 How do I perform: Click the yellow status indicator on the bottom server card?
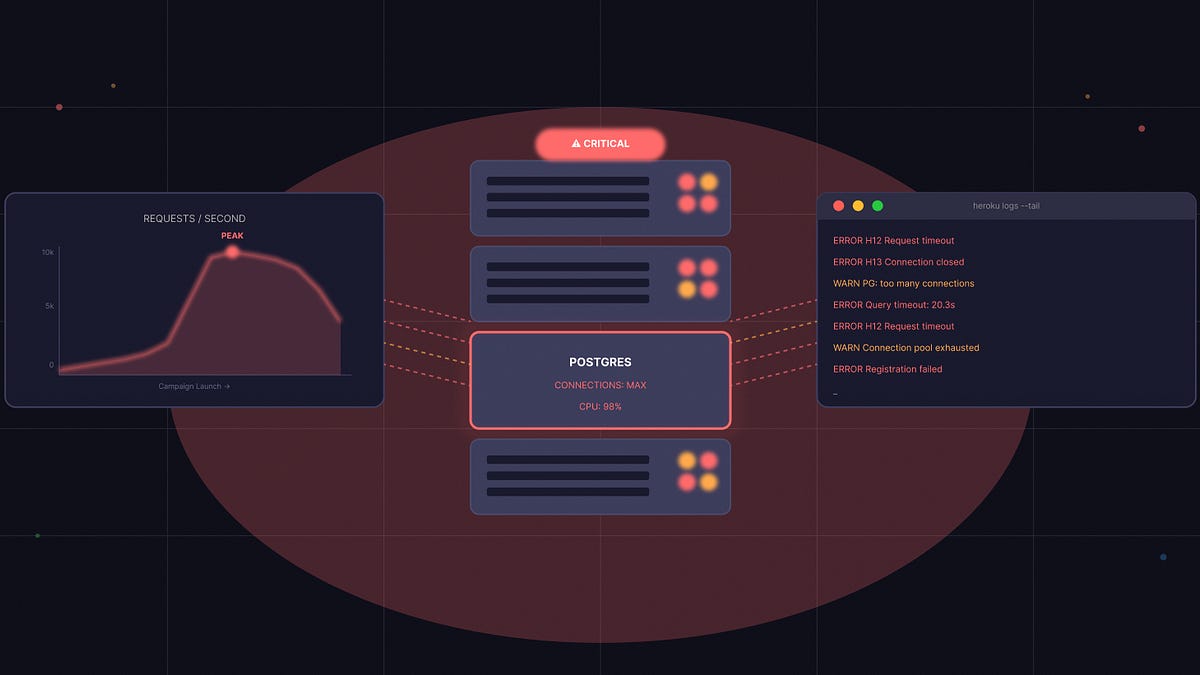click(x=688, y=461)
